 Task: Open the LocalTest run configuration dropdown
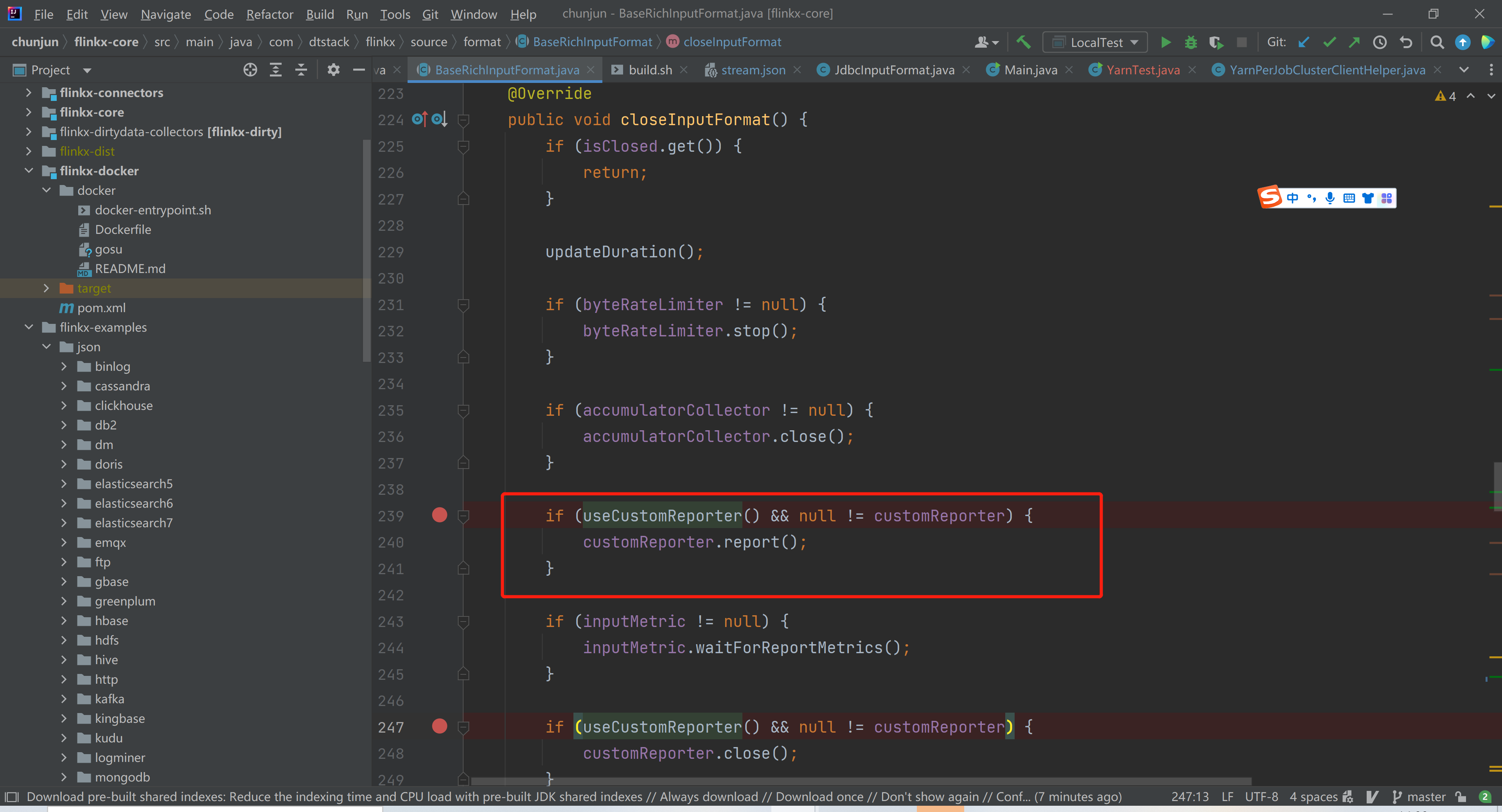tap(1134, 41)
